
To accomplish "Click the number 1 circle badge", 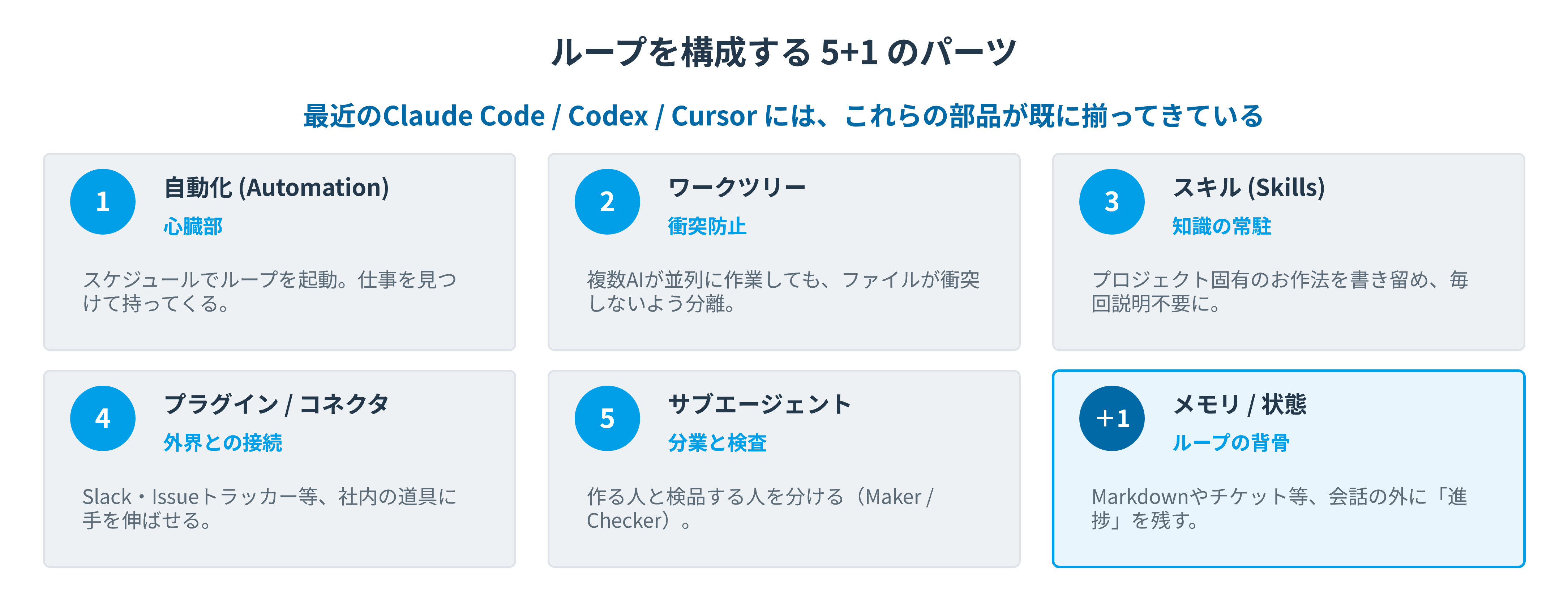I will click(103, 201).
